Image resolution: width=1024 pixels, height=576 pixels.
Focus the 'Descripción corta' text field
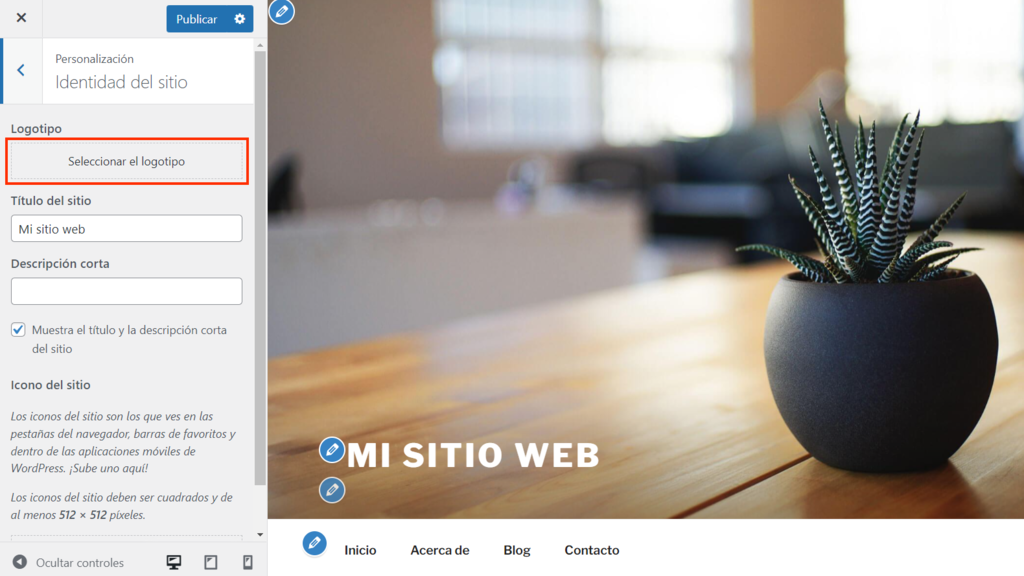[x=126, y=291]
